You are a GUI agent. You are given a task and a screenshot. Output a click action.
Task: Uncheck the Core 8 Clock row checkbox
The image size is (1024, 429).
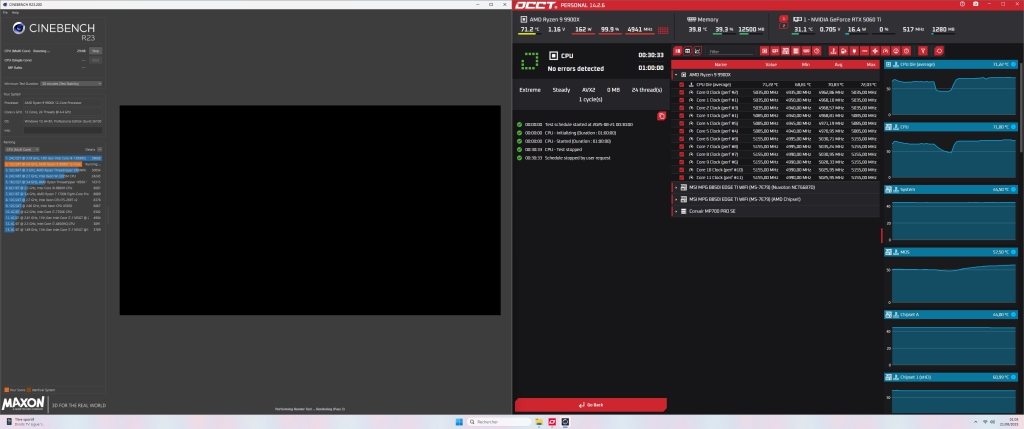click(682, 154)
